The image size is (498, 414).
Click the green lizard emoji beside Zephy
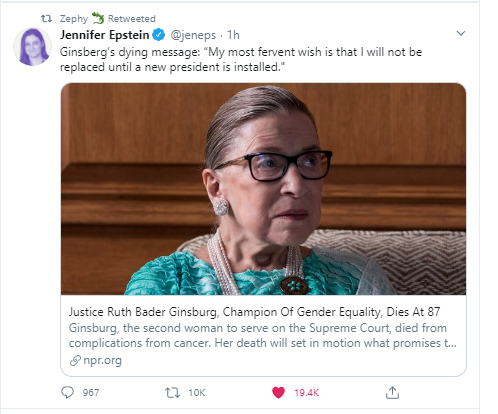98,18
